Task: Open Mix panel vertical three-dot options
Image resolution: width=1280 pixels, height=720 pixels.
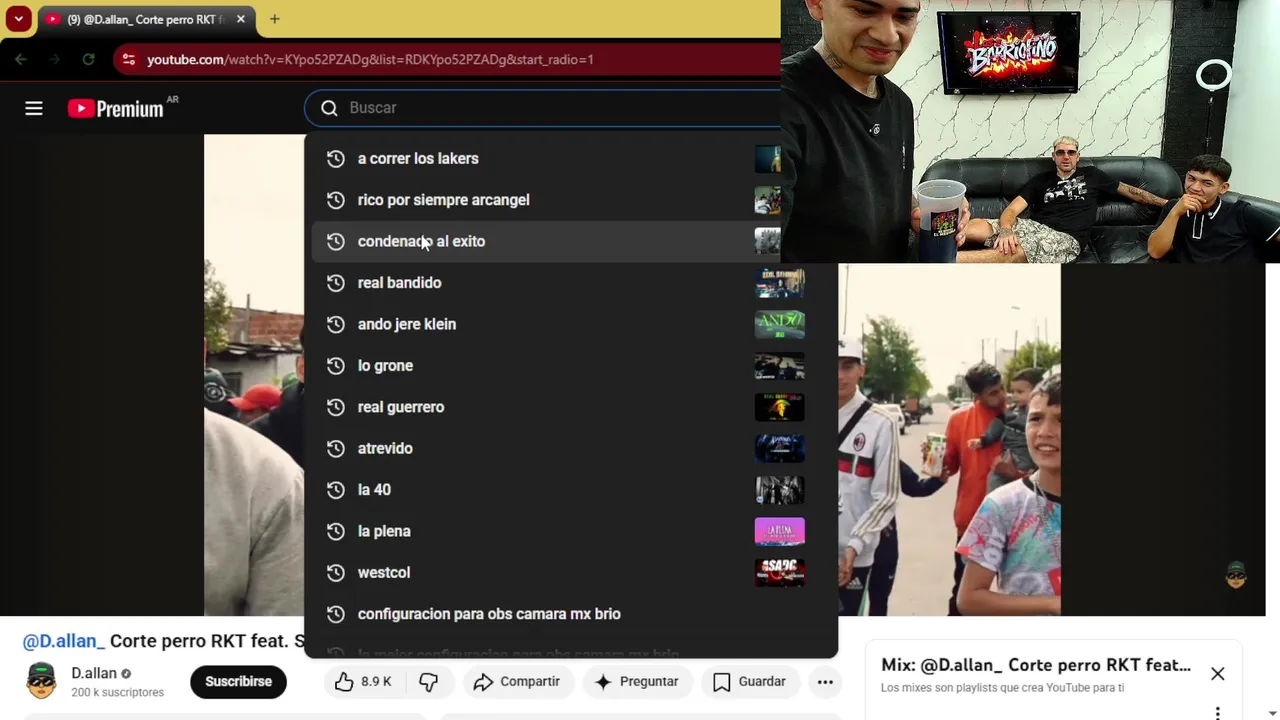Action: 1217,713
